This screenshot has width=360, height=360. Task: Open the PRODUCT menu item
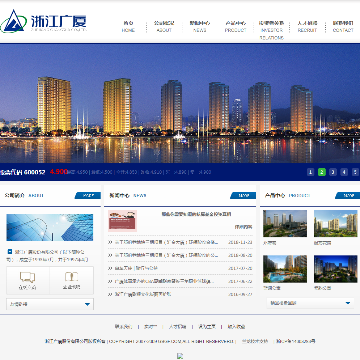pyautogui.click(x=235, y=27)
